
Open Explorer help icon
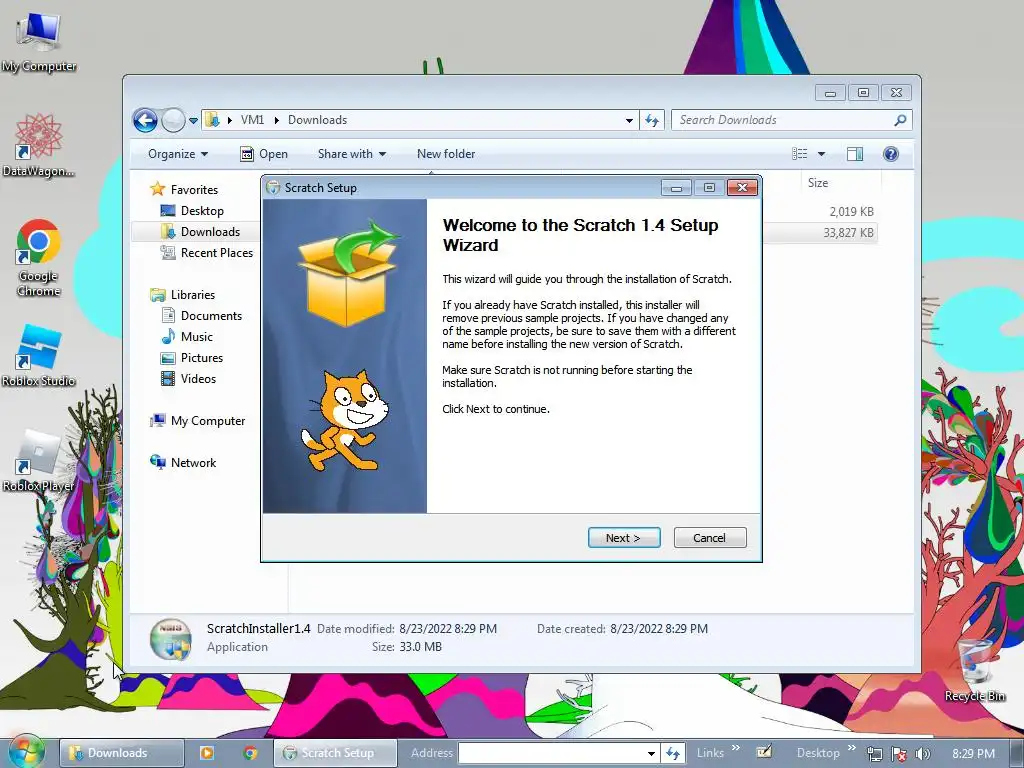891,153
